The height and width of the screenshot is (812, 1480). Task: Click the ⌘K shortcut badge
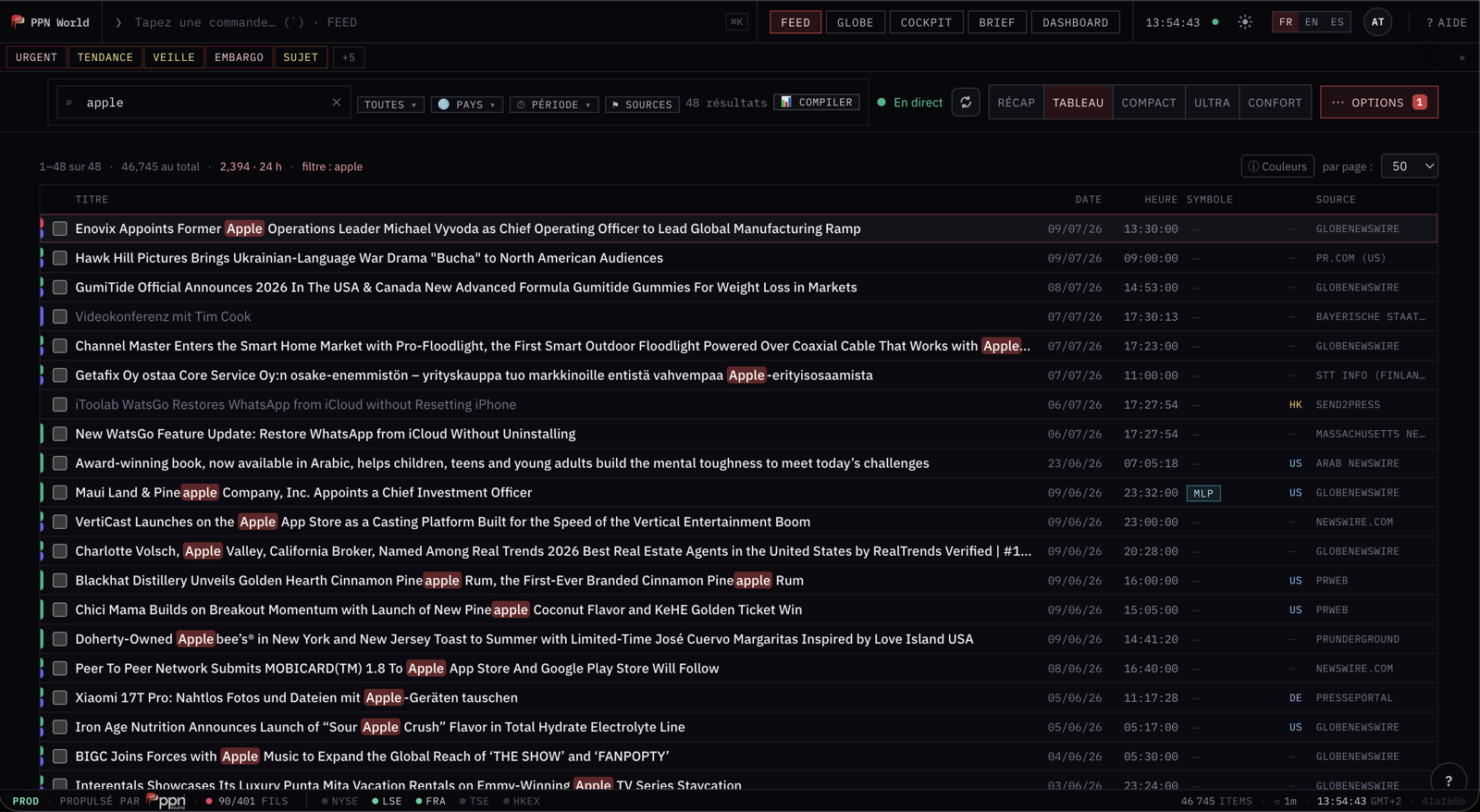click(x=736, y=22)
